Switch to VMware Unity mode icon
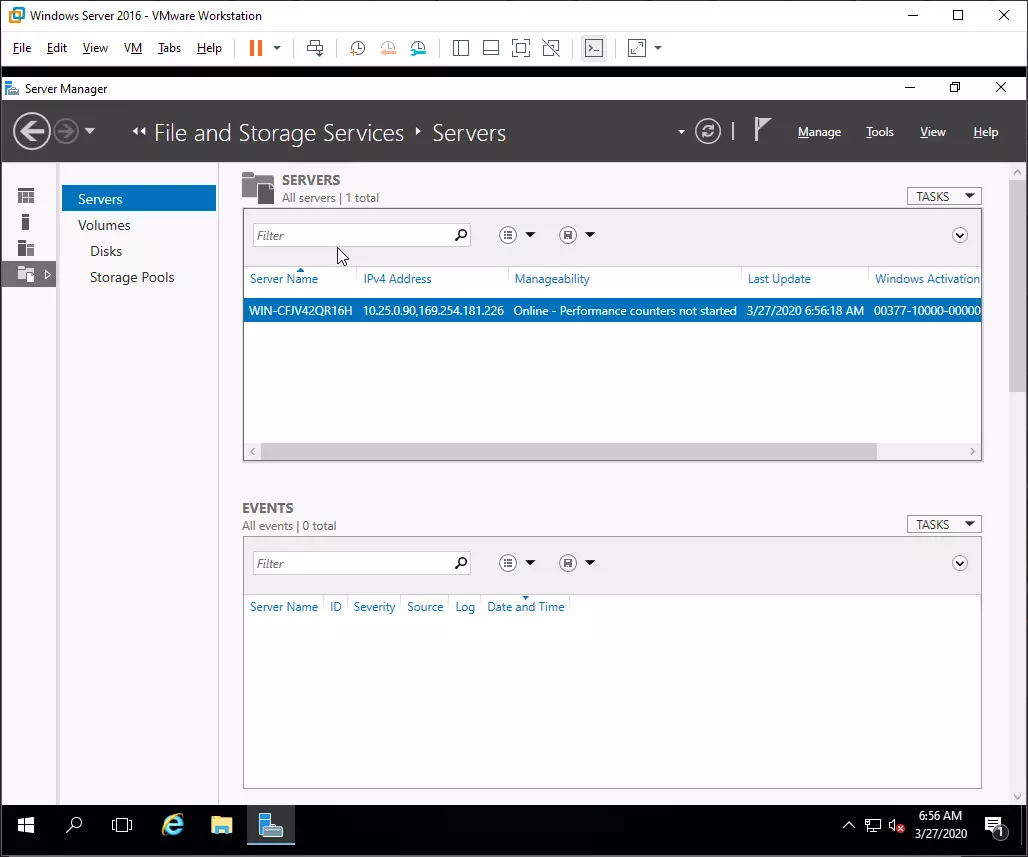Screen dimensions: 1028x857 (x=551, y=48)
